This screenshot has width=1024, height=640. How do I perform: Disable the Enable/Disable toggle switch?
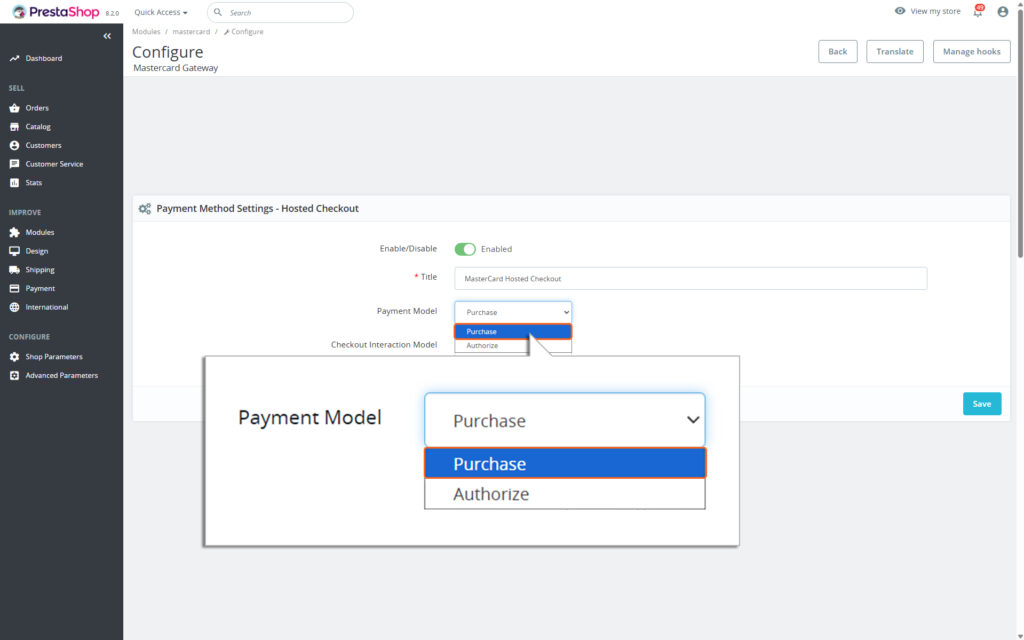(465, 248)
